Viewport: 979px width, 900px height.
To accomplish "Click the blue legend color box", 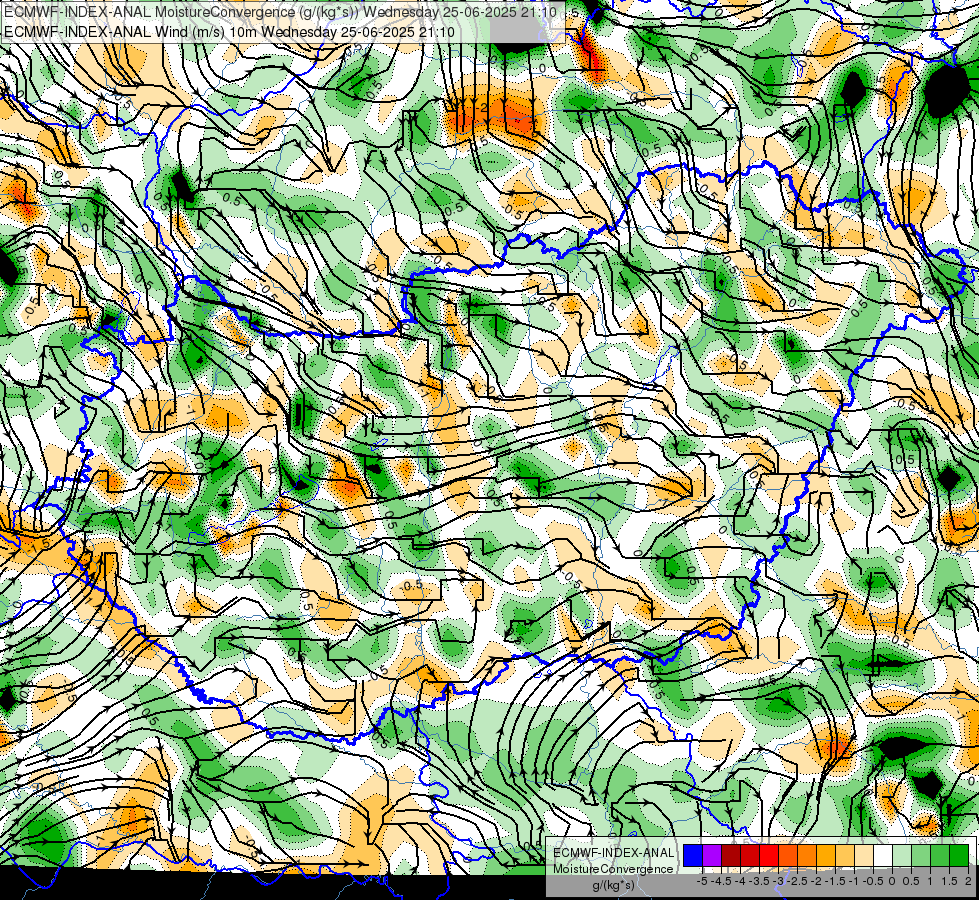I will coord(693,855).
